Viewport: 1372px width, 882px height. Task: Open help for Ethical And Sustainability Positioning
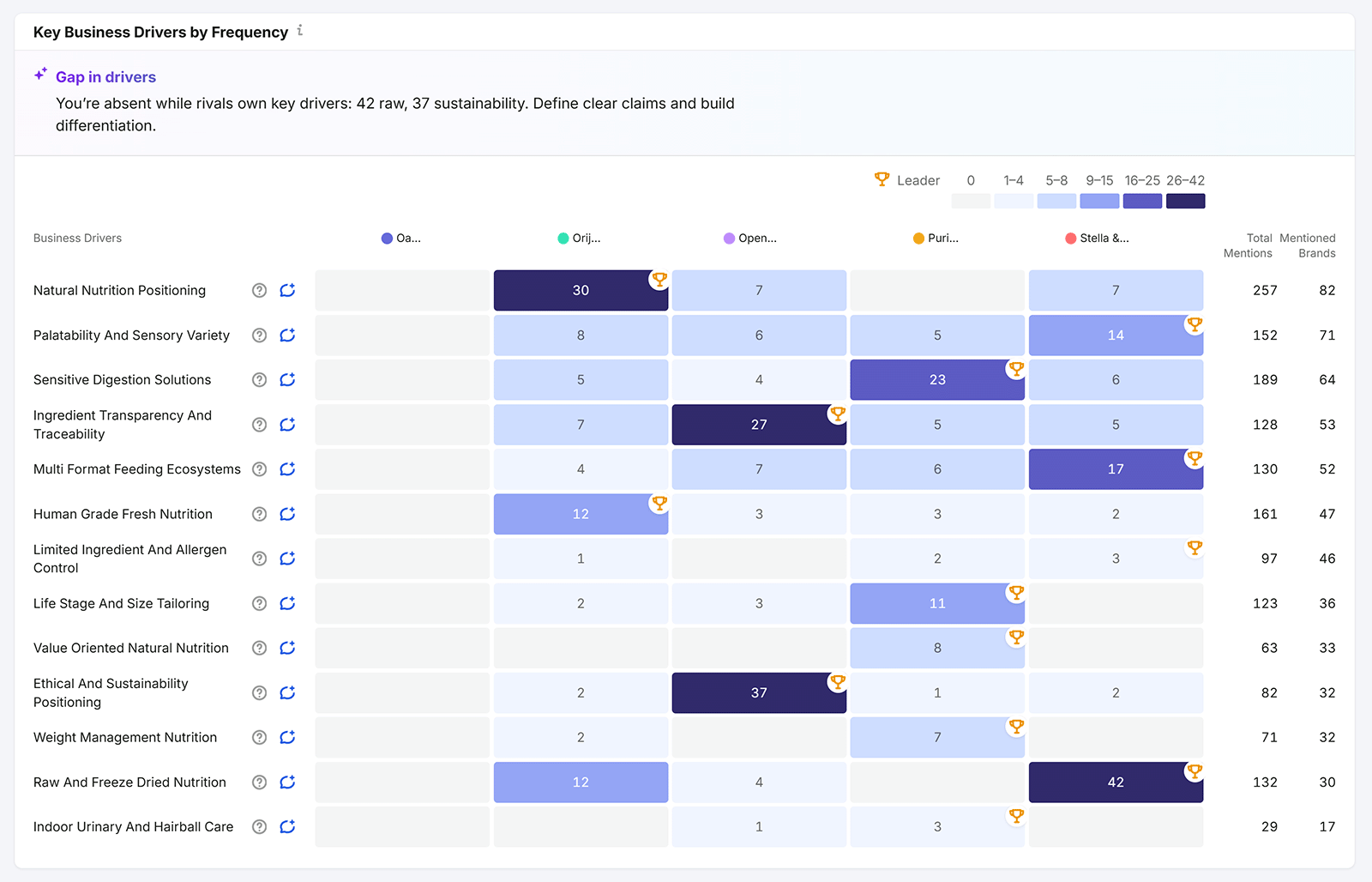click(259, 692)
